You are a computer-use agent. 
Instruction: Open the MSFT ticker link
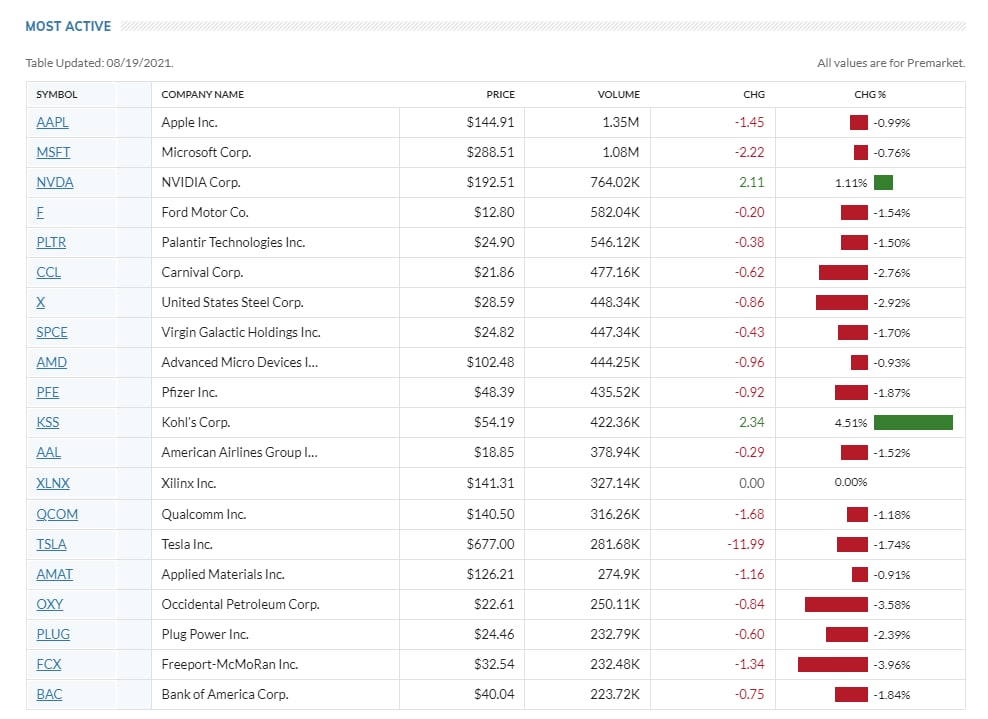53,152
